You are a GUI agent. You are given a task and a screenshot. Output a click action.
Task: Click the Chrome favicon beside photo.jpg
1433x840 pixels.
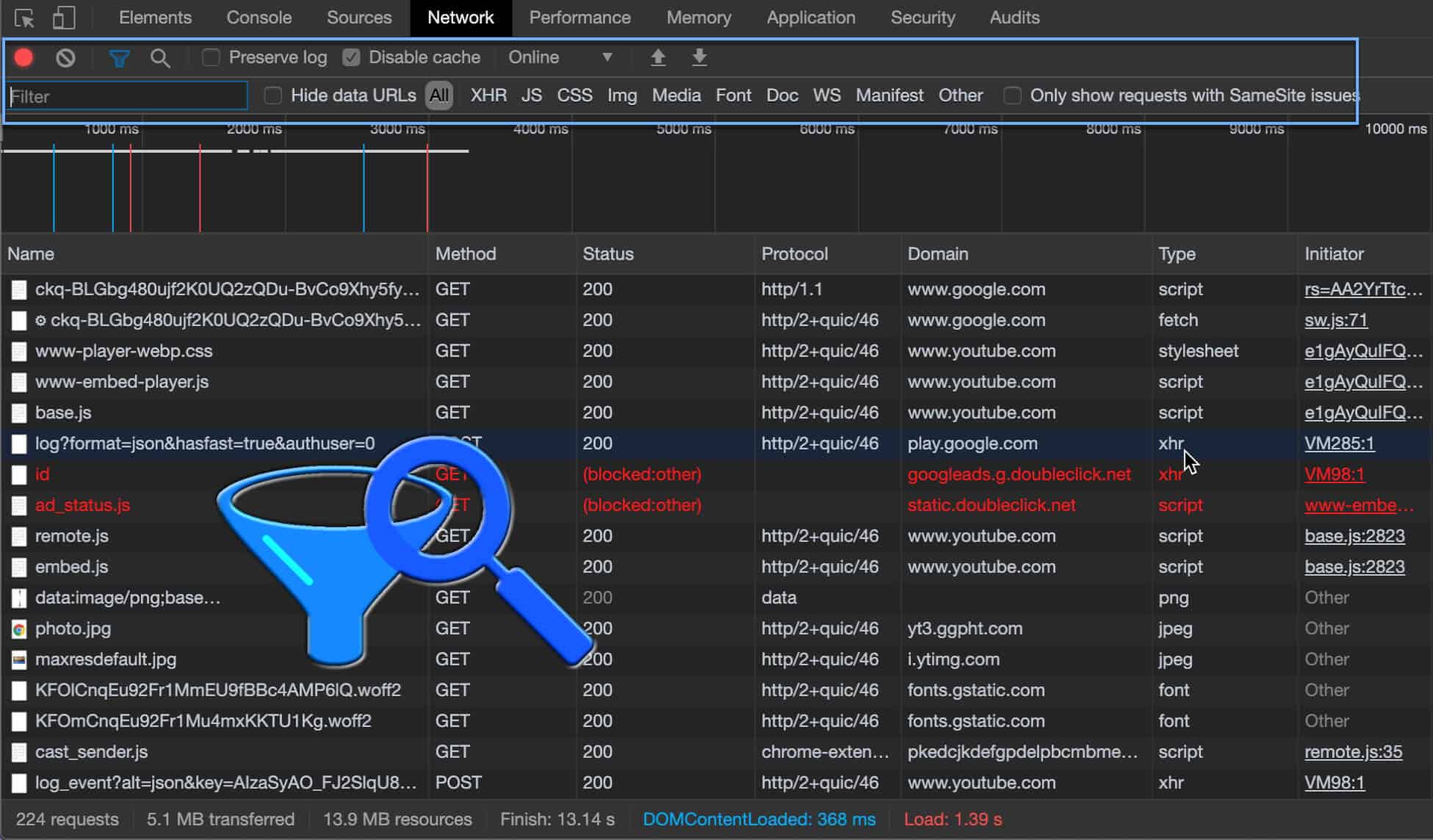click(x=18, y=629)
